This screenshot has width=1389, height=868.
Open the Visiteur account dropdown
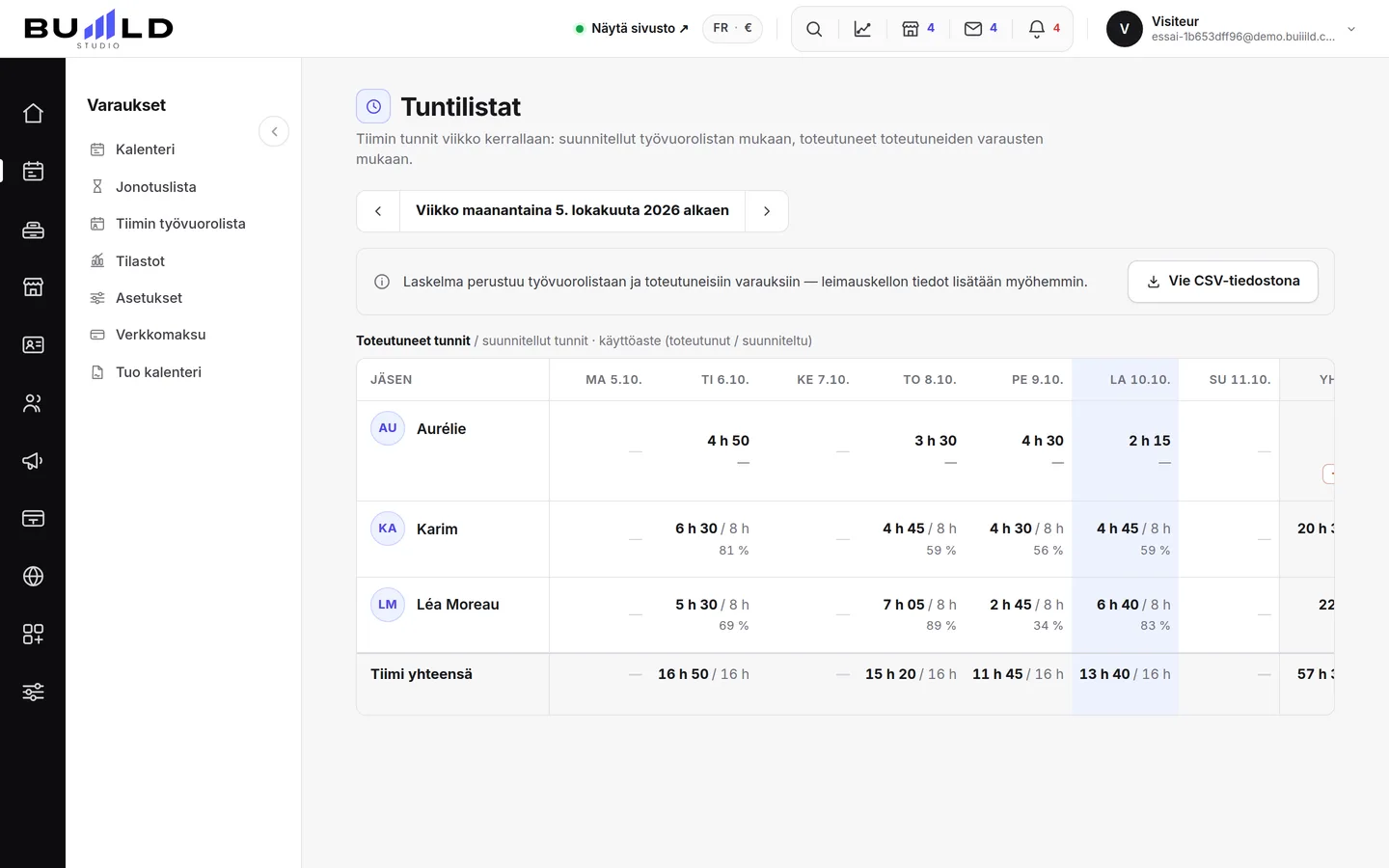point(1232,29)
